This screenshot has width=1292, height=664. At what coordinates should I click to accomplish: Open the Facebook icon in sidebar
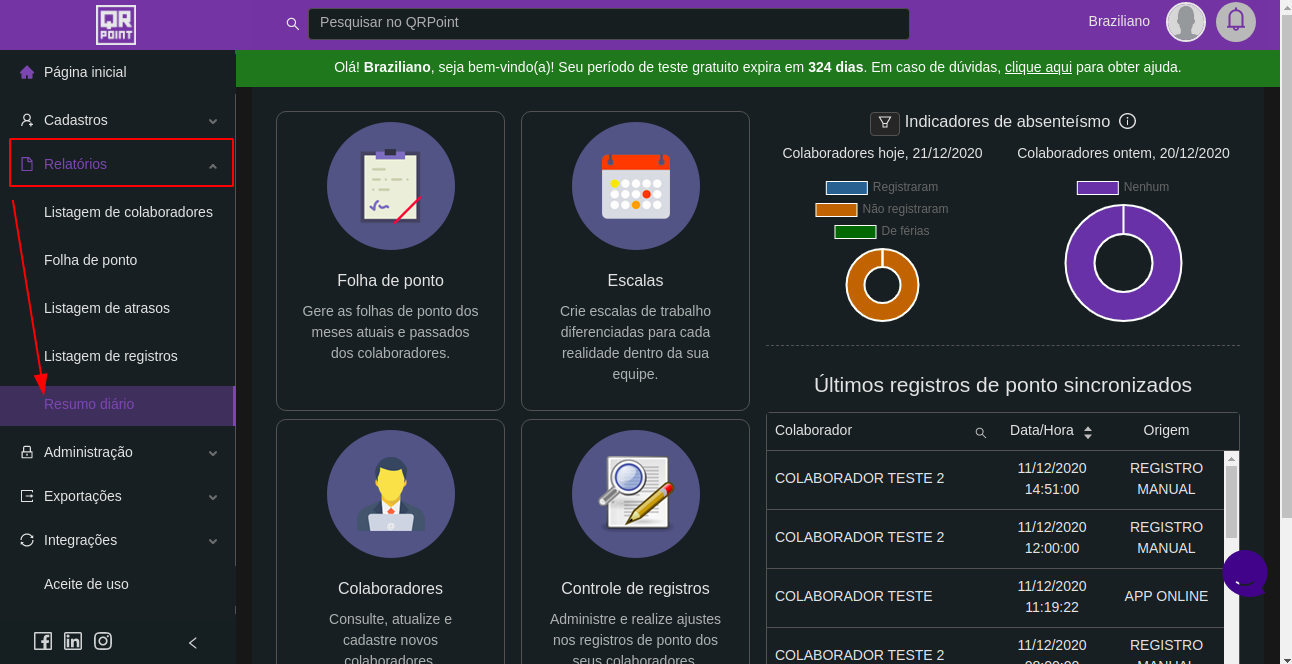43,642
